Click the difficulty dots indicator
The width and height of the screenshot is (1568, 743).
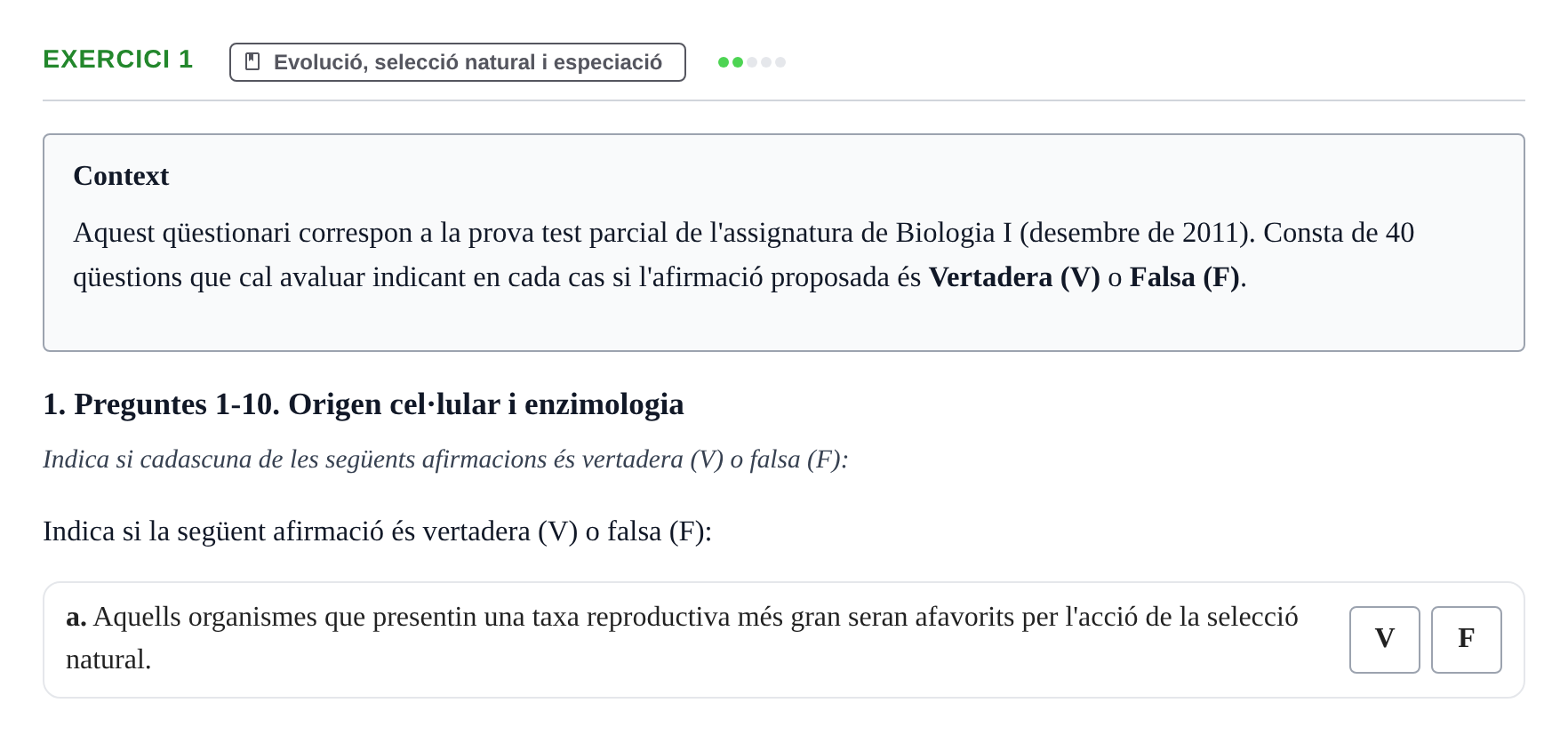tap(751, 62)
